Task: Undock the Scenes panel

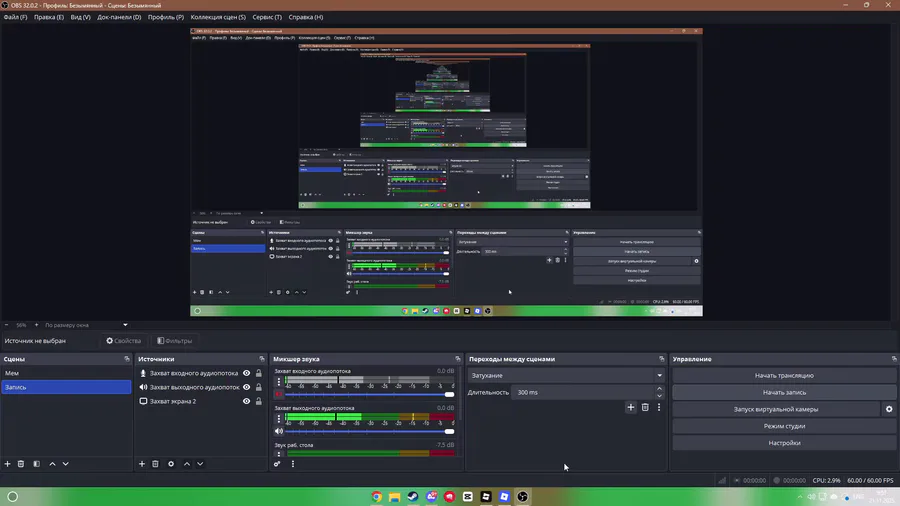Action: [127, 359]
